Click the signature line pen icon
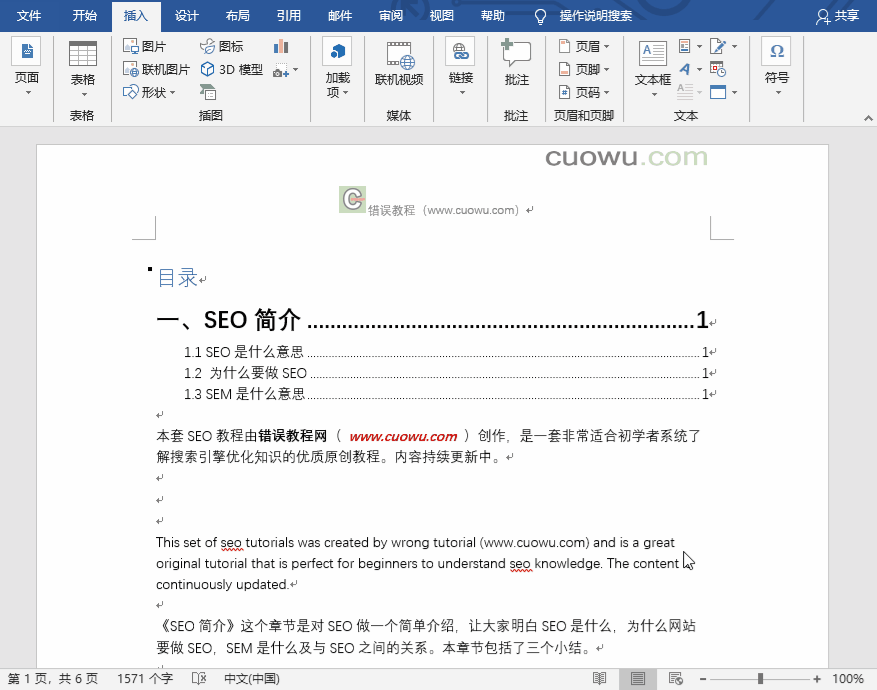877x690 pixels. [718, 46]
